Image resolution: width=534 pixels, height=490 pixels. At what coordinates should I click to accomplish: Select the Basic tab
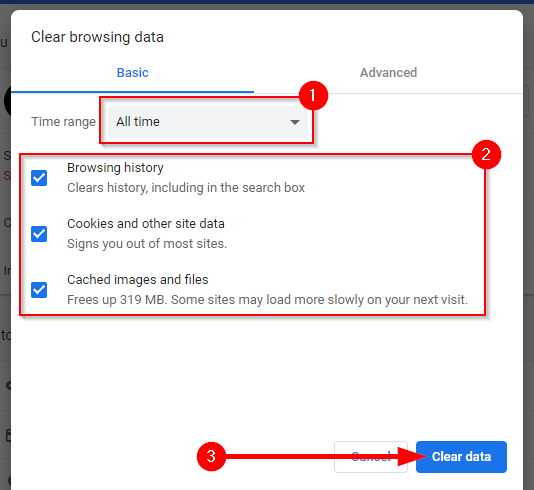(x=132, y=73)
